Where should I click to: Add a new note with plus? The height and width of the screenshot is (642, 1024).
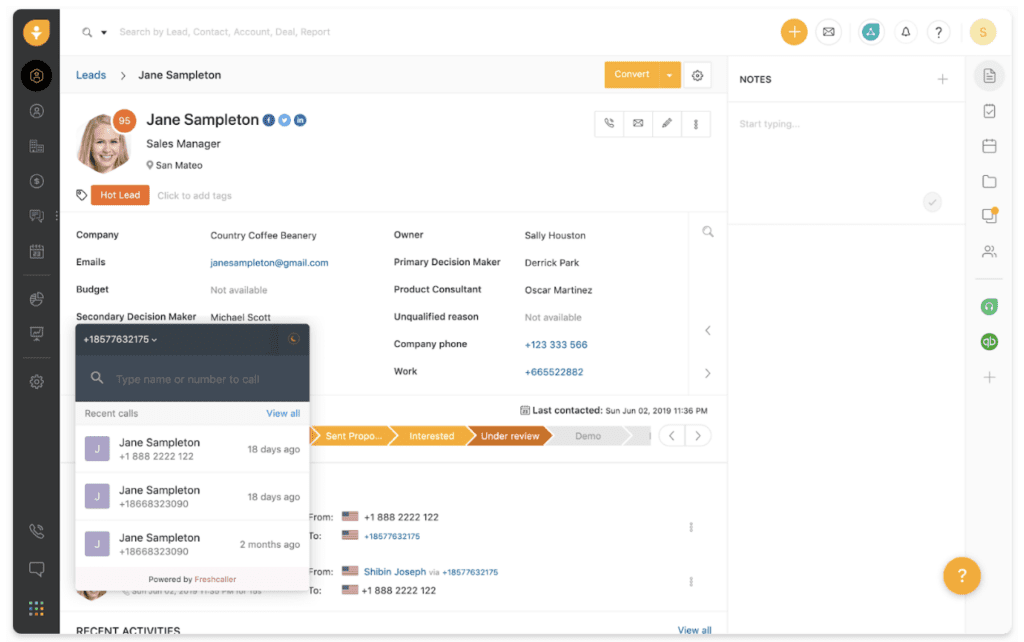[942, 79]
